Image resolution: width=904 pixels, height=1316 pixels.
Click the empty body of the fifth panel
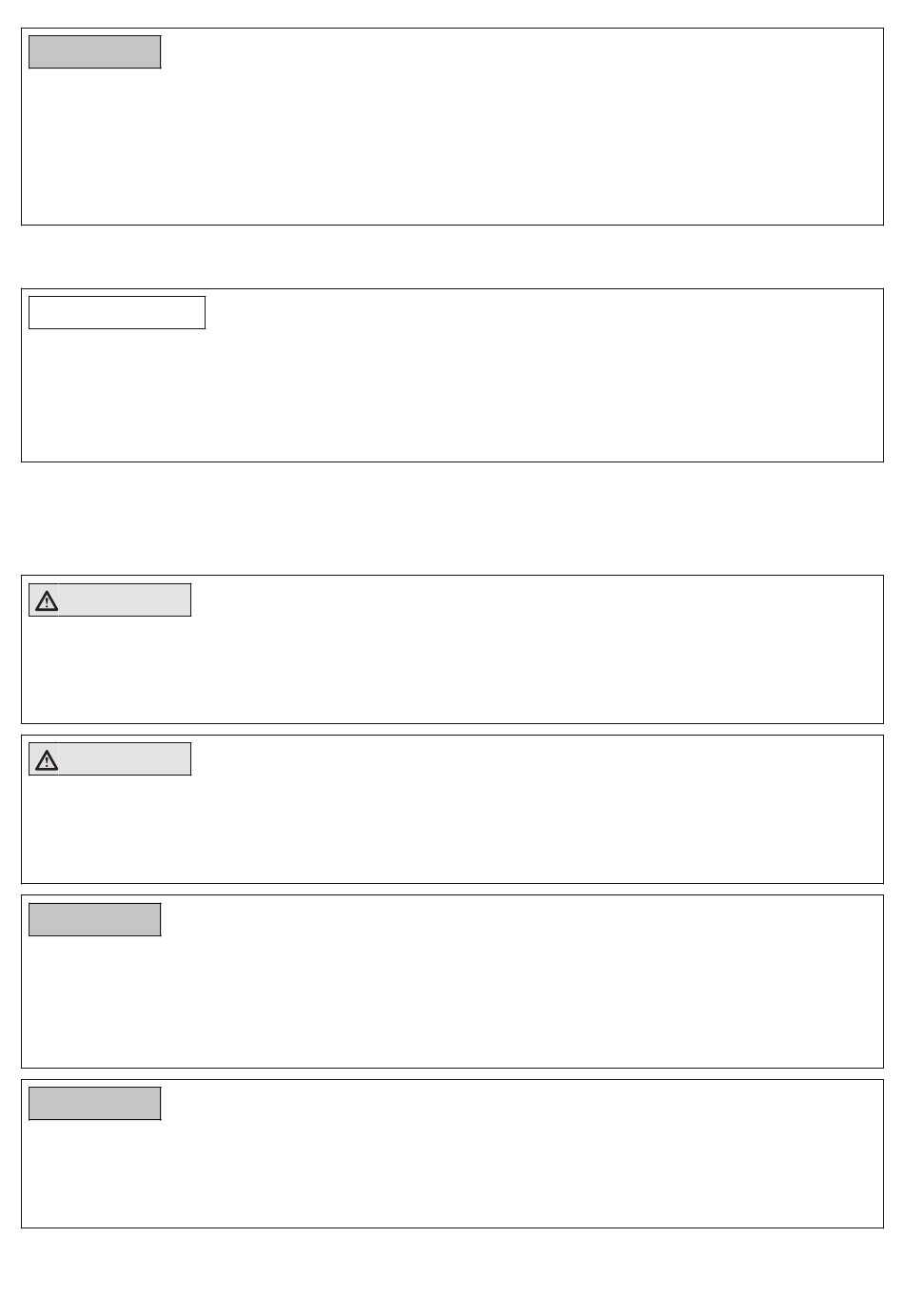pyautogui.click(x=452, y=1001)
